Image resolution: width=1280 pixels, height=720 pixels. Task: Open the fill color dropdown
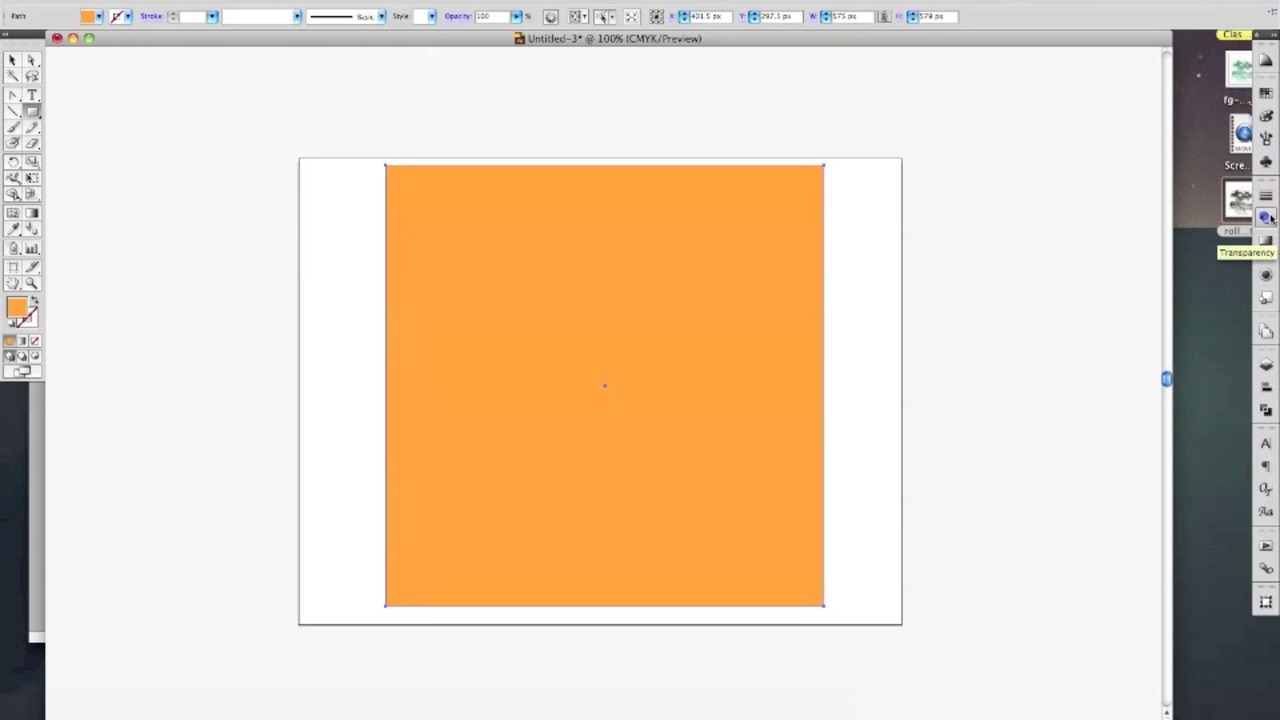click(99, 17)
